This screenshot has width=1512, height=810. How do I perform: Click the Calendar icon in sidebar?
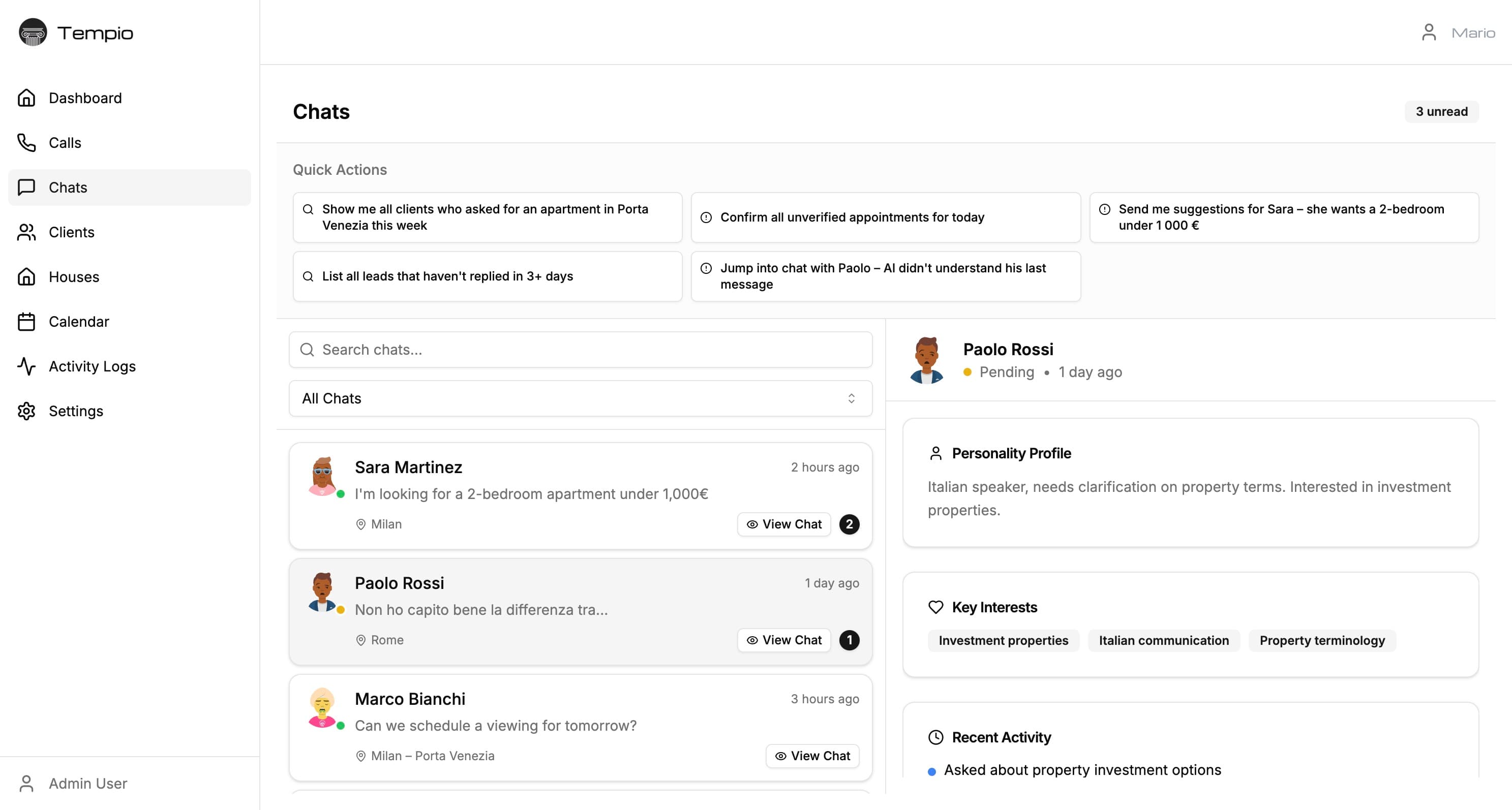pyautogui.click(x=26, y=322)
